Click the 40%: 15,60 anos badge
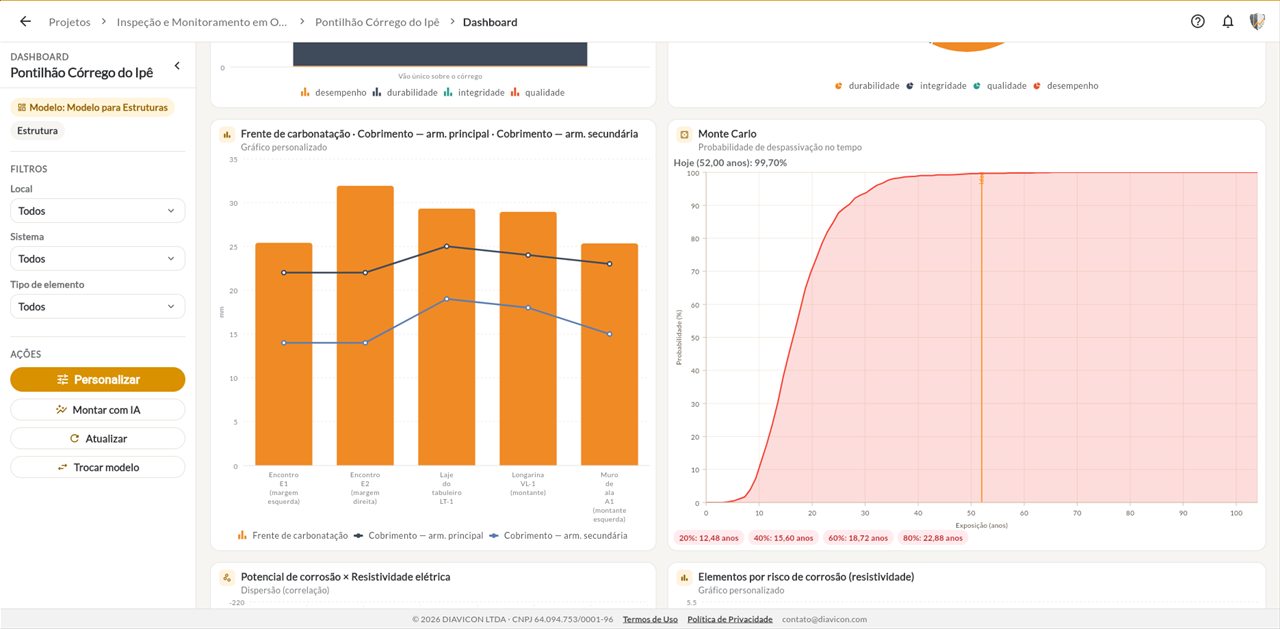The image size is (1280, 629). click(x=783, y=538)
